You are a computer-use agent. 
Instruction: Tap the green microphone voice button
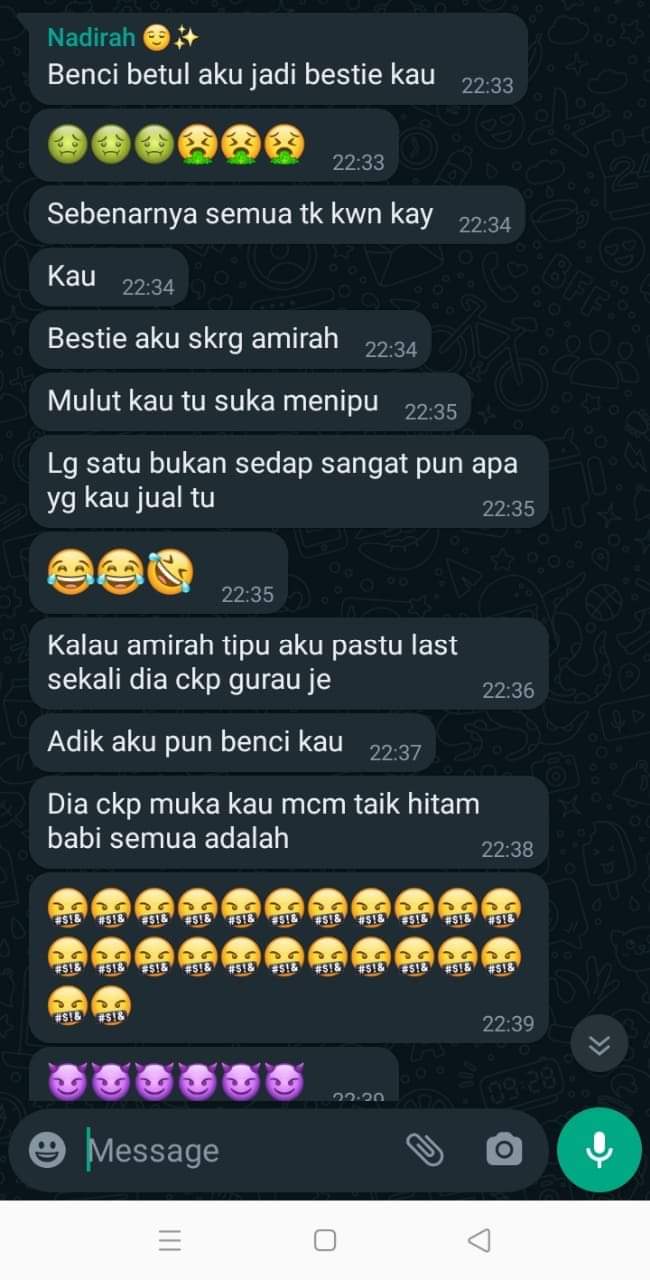[599, 1150]
